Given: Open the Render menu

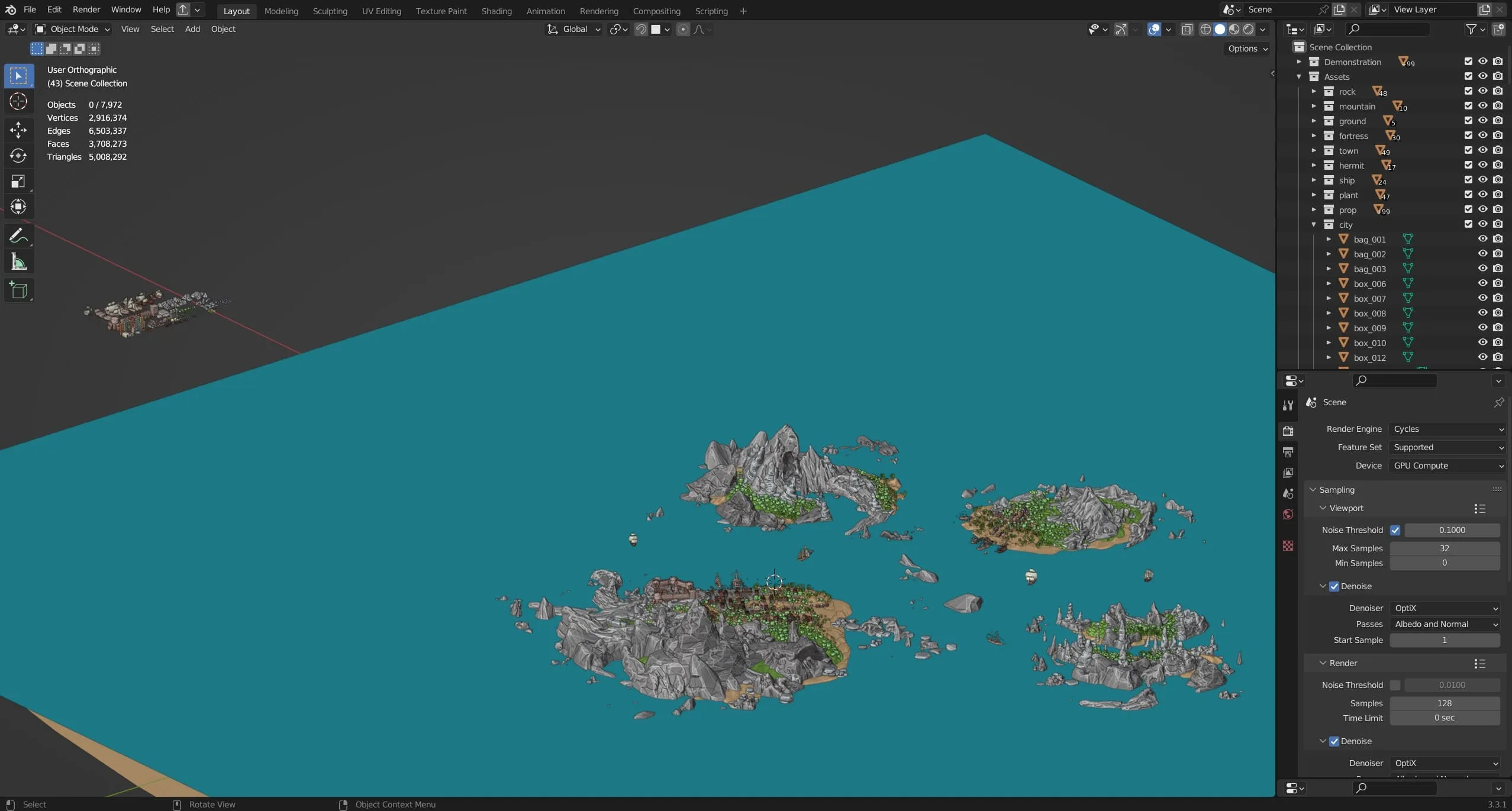Looking at the screenshot, I should [x=86, y=9].
